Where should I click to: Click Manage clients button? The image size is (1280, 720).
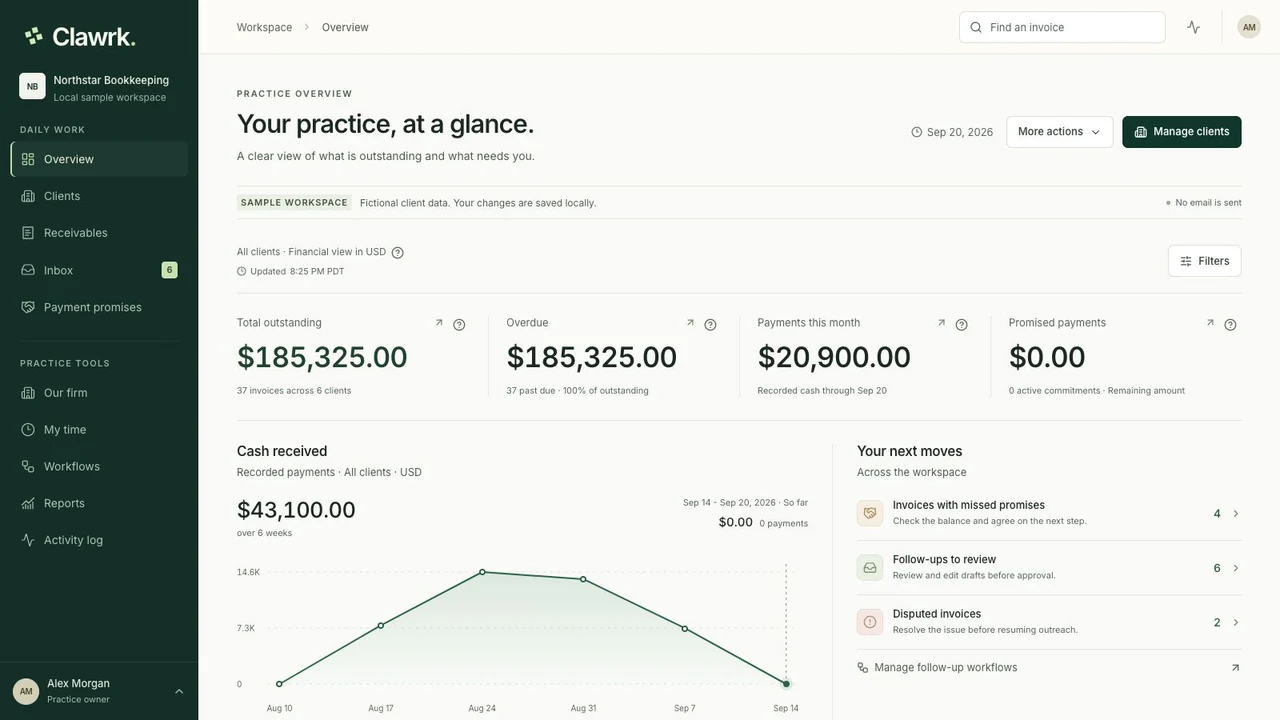[x=1181, y=132]
